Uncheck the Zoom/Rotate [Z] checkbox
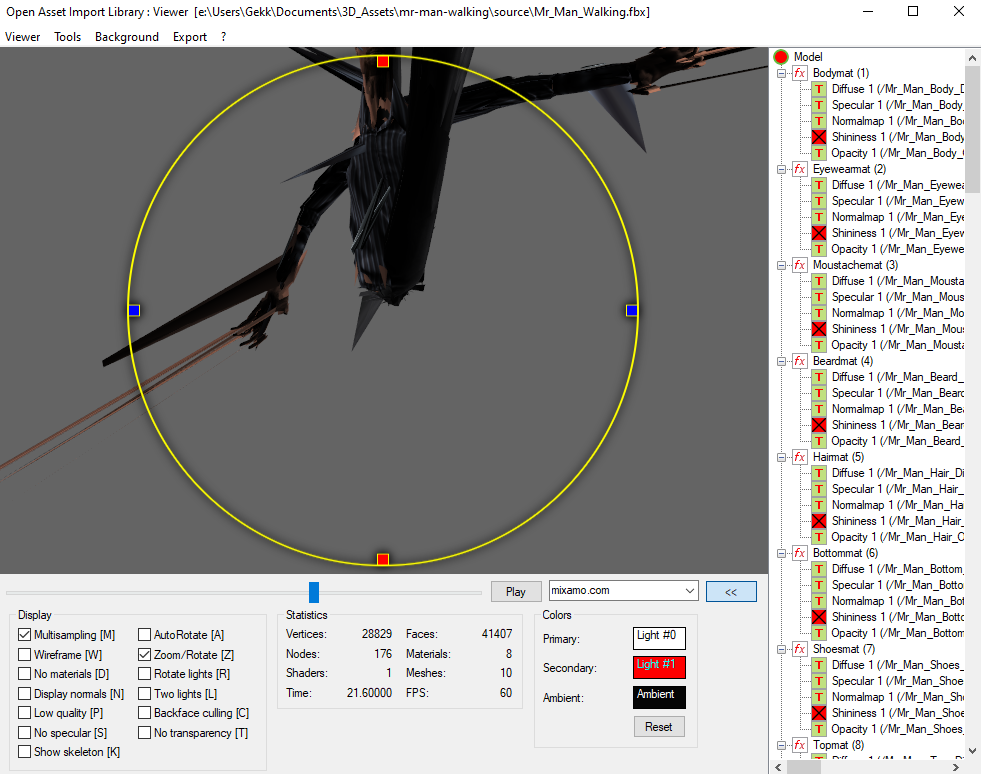The height and width of the screenshot is (774, 981). coord(145,654)
